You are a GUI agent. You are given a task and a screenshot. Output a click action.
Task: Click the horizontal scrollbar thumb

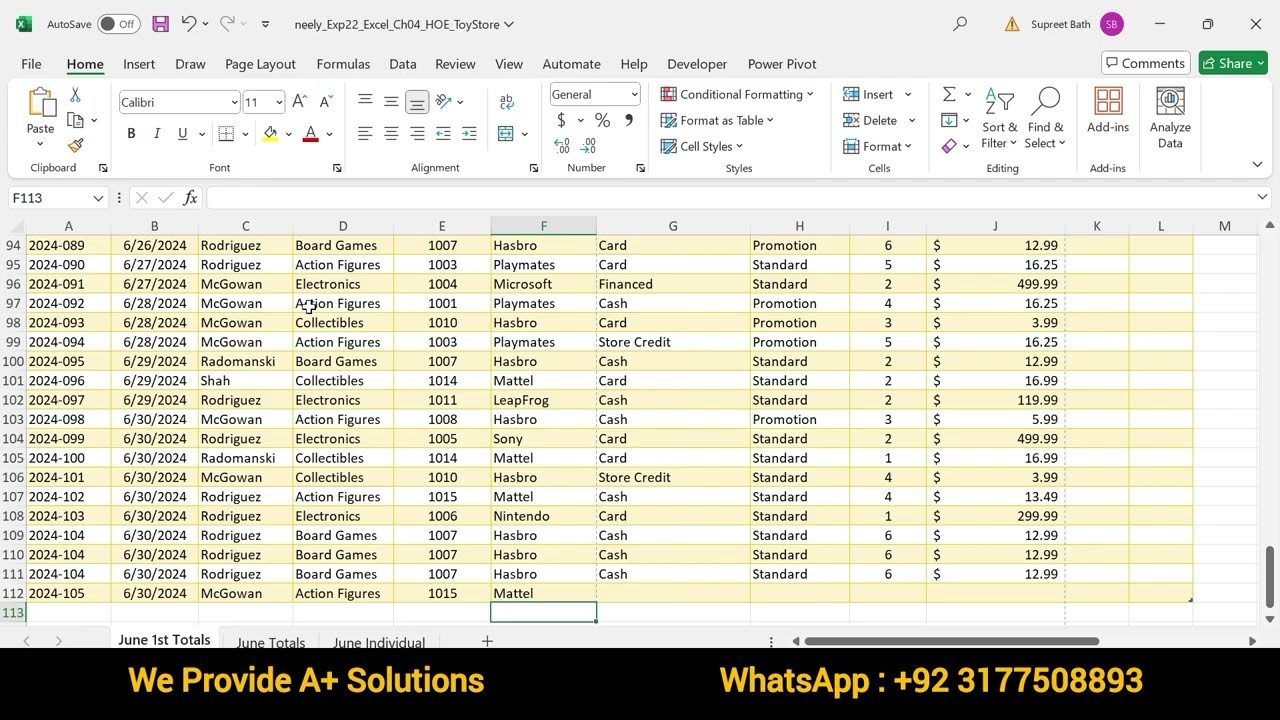coord(951,641)
